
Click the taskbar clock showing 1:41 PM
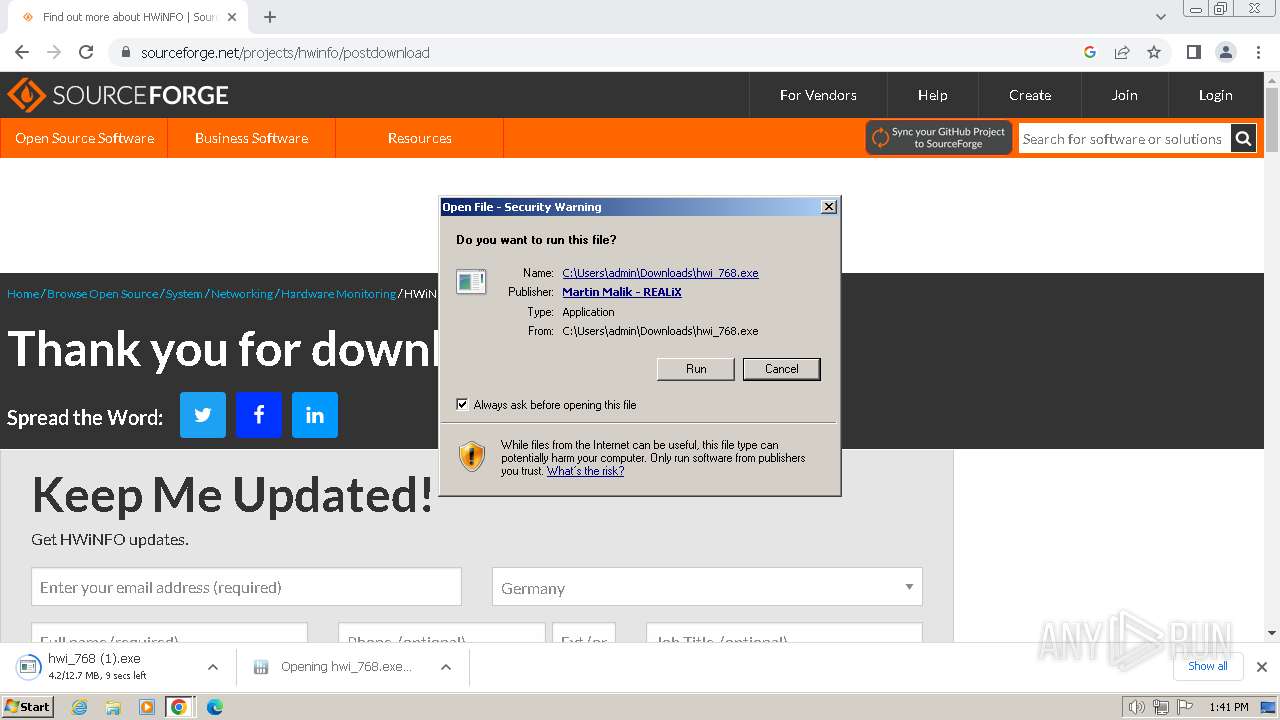(1228, 707)
